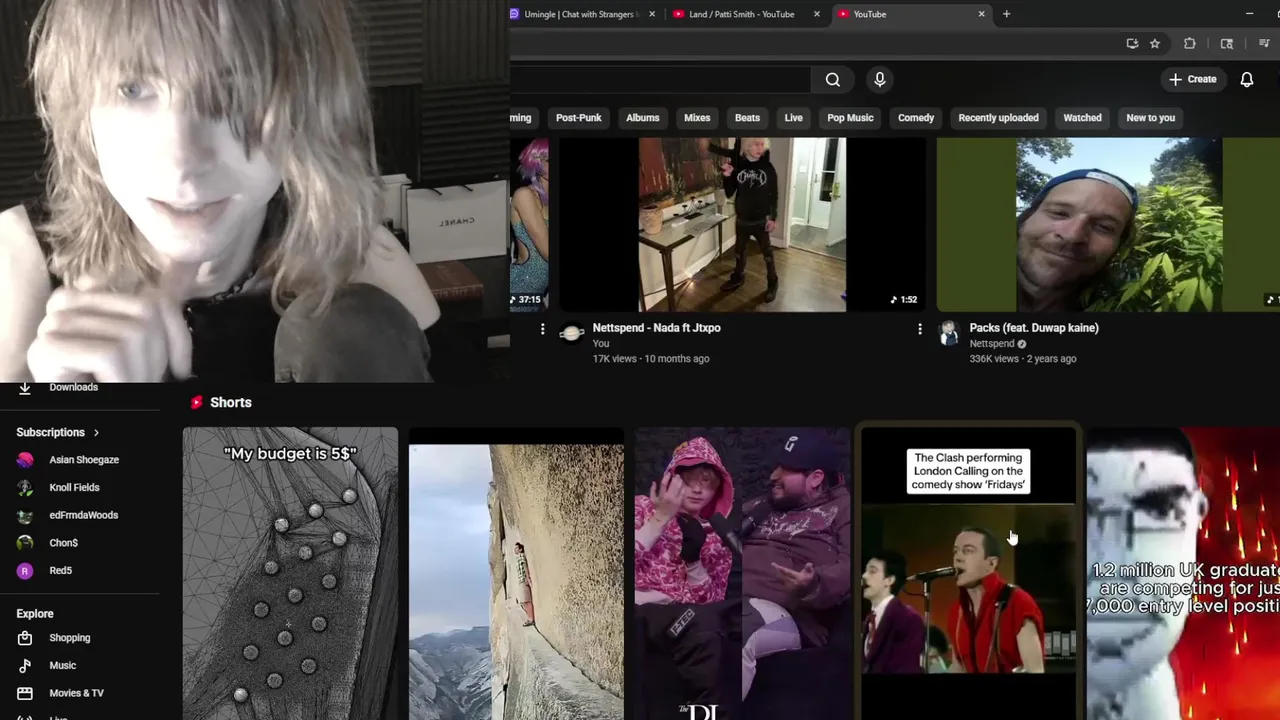This screenshot has height=720, width=1280.
Task: Click the Red5 channel avatar
Action: [x=25, y=571]
